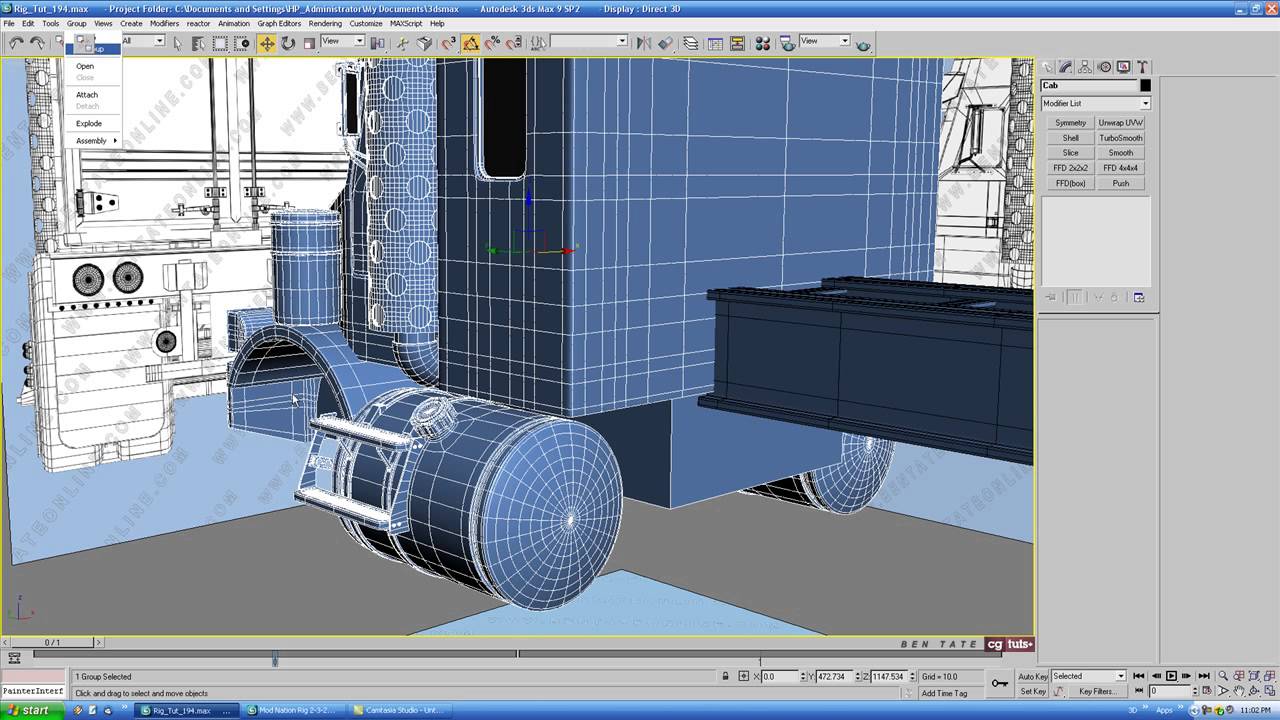Open the Rendering menu
The width and height of the screenshot is (1280, 720).
click(x=325, y=23)
